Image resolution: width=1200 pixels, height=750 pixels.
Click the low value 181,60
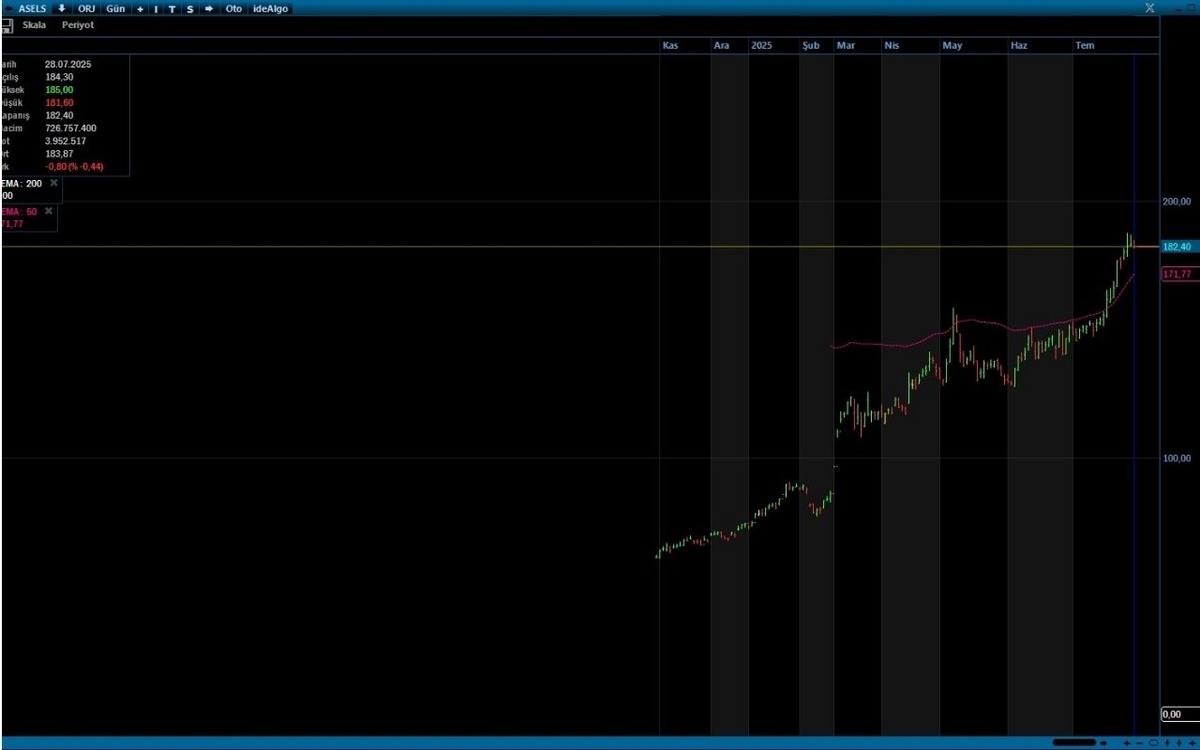click(x=59, y=103)
